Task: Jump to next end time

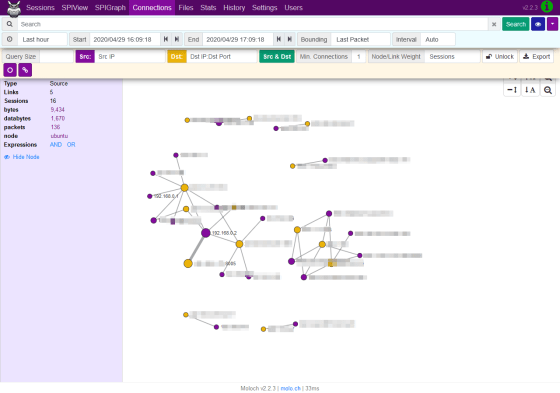Action: tap(290, 39)
